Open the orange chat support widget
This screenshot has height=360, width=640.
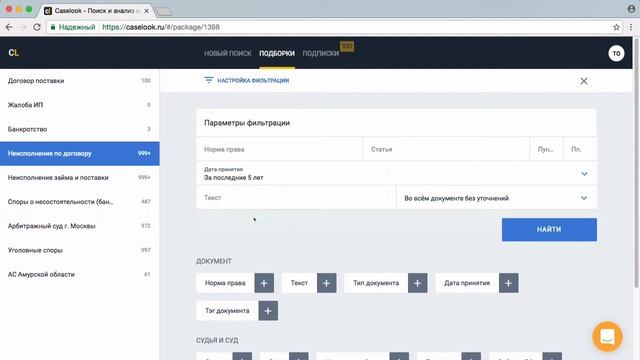coord(607,336)
